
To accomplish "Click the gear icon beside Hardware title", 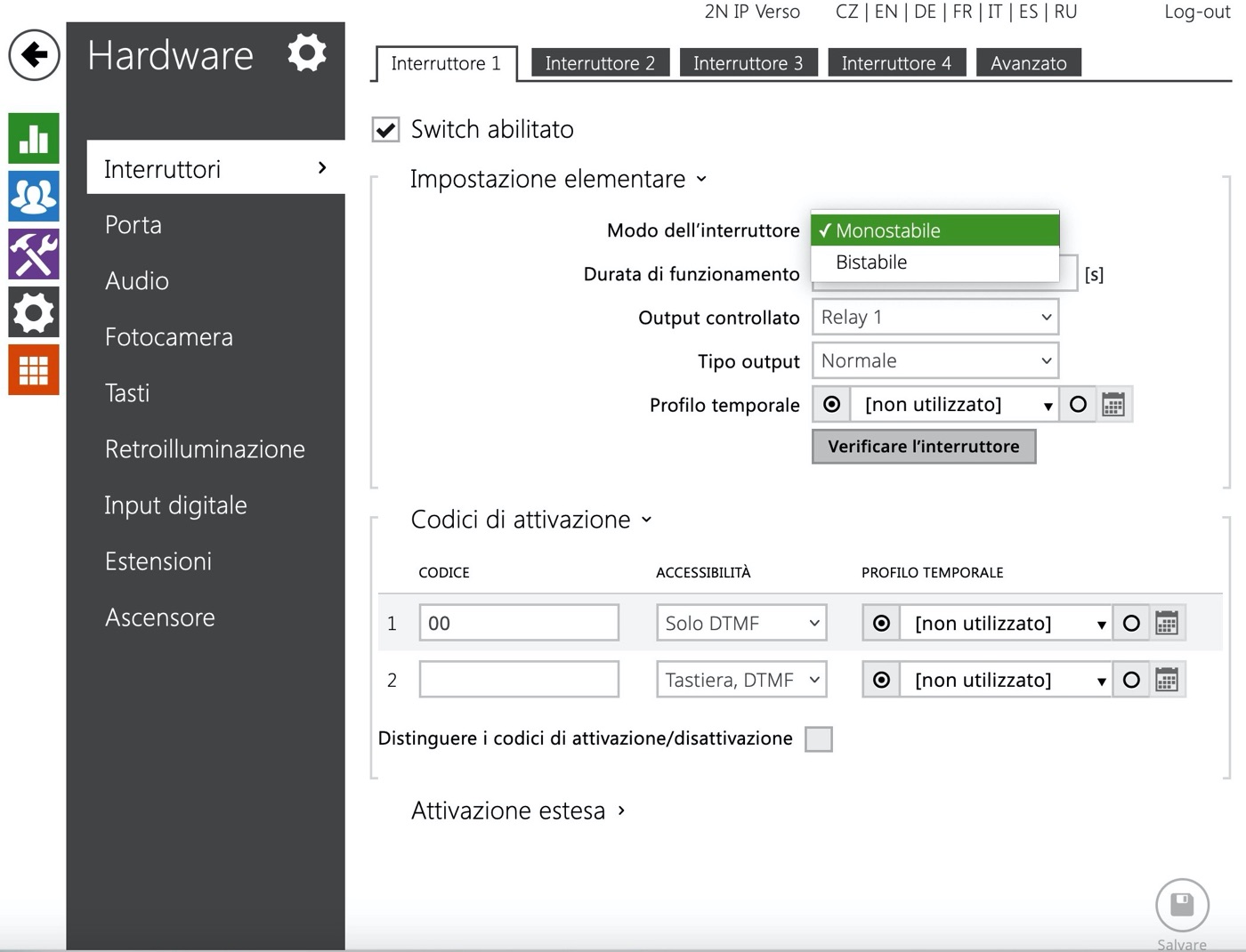I will click(x=307, y=53).
